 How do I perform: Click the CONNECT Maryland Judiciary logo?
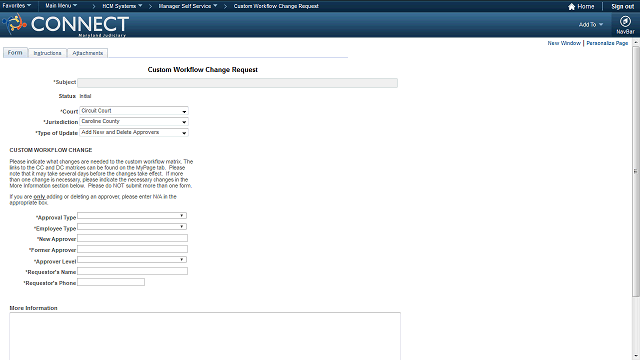pyautogui.click(x=67, y=25)
